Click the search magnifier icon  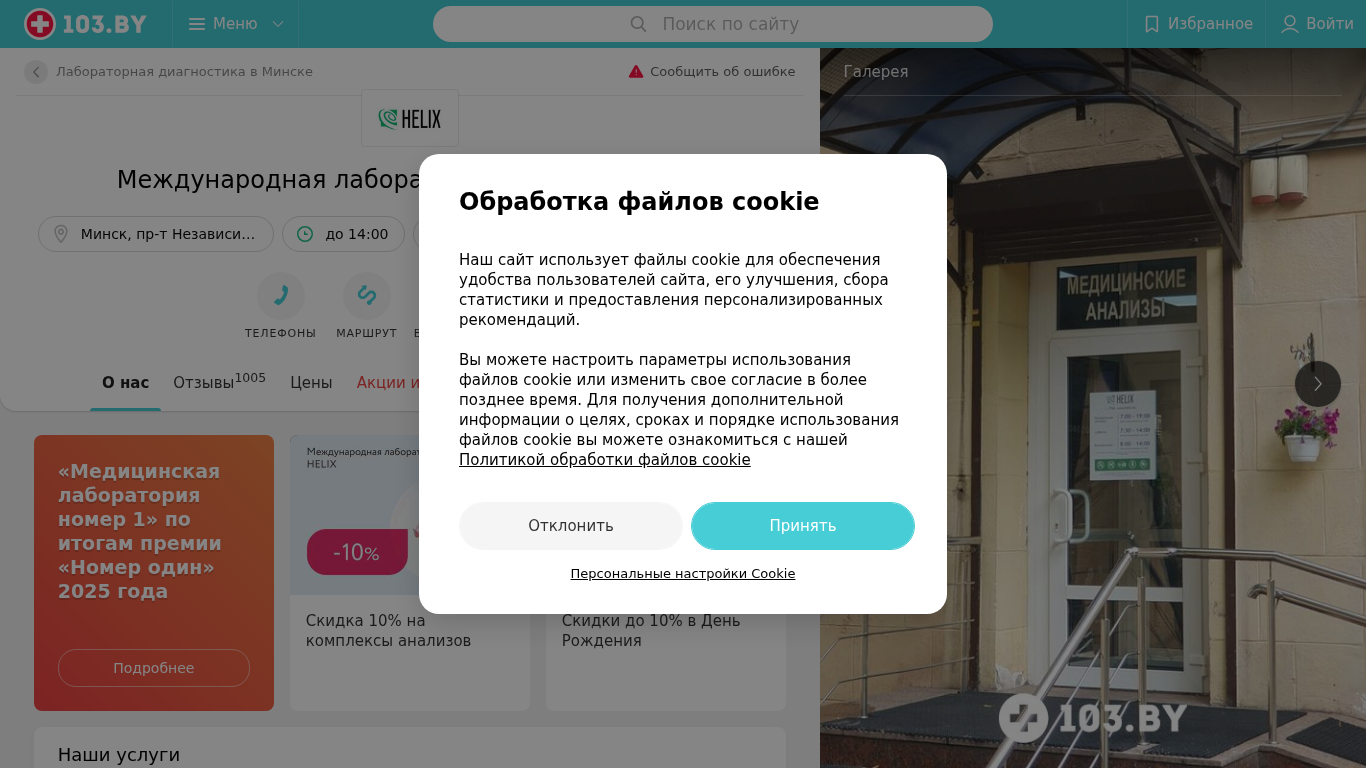tap(639, 24)
